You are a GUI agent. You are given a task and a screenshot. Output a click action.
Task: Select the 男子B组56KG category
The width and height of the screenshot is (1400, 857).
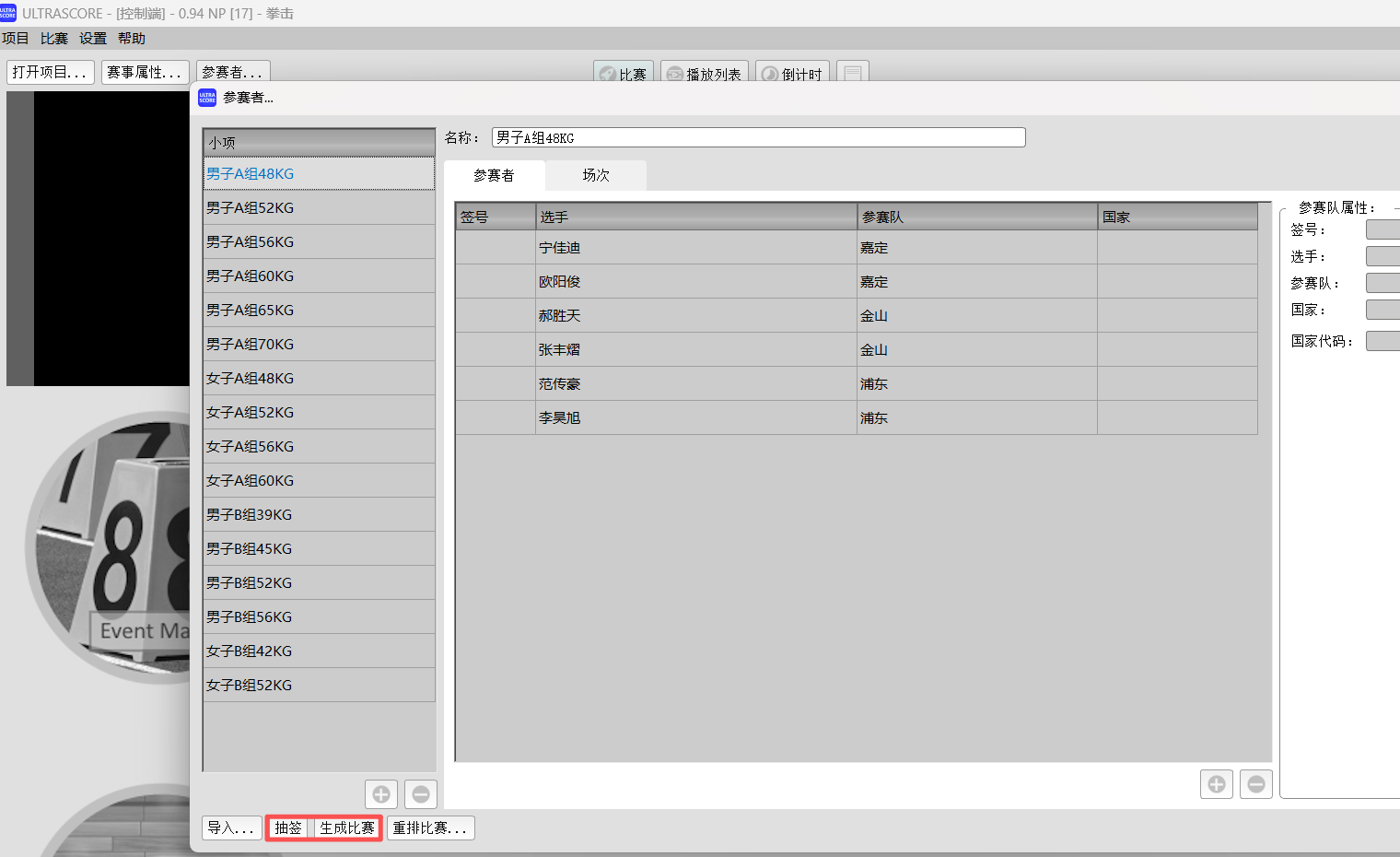point(251,616)
